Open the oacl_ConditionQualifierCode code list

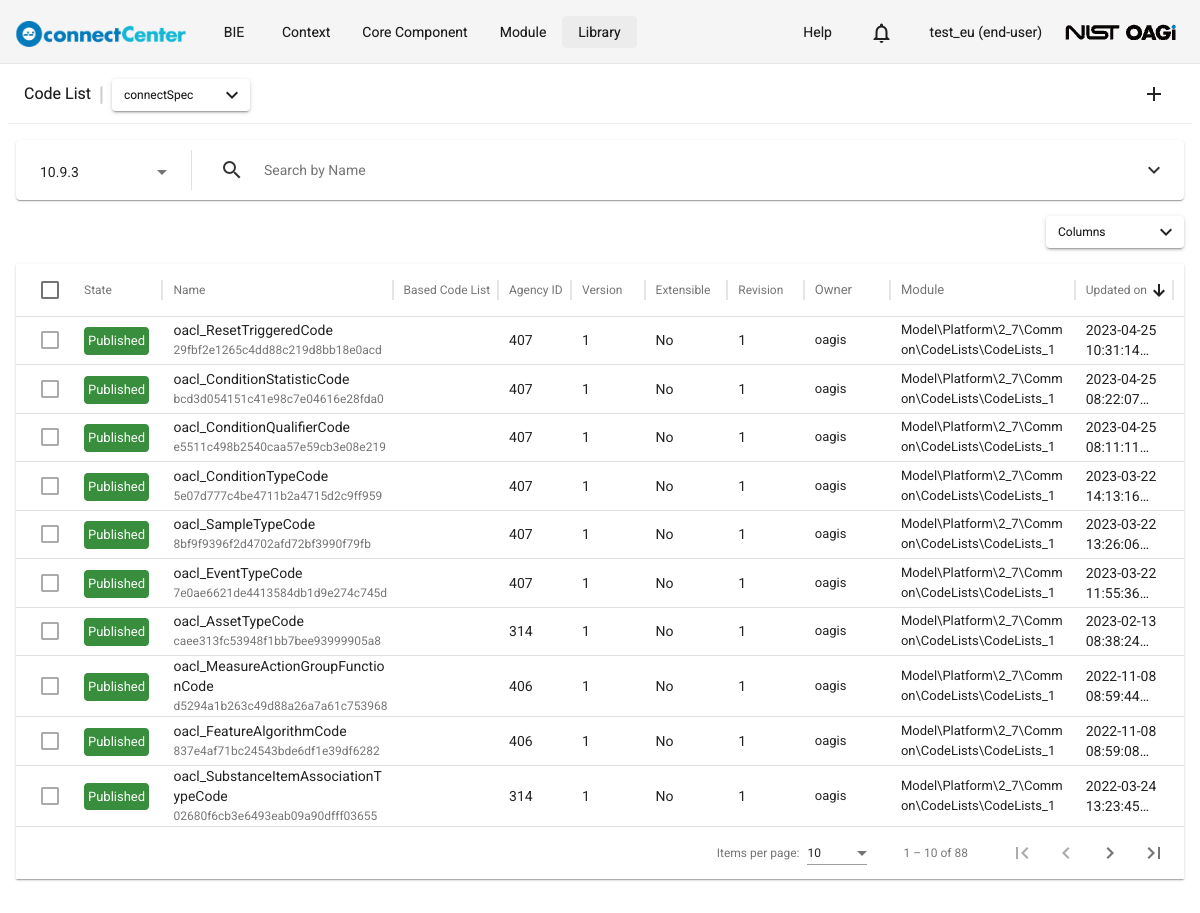pyautogui.click(x=262, y=428)
